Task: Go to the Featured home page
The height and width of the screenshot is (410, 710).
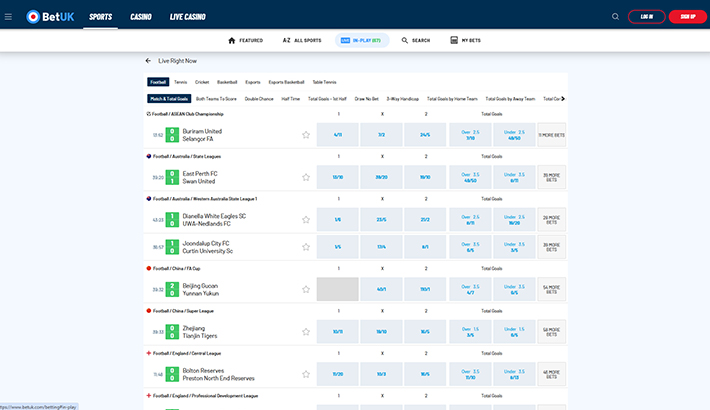Action: (x=245, y=40)
